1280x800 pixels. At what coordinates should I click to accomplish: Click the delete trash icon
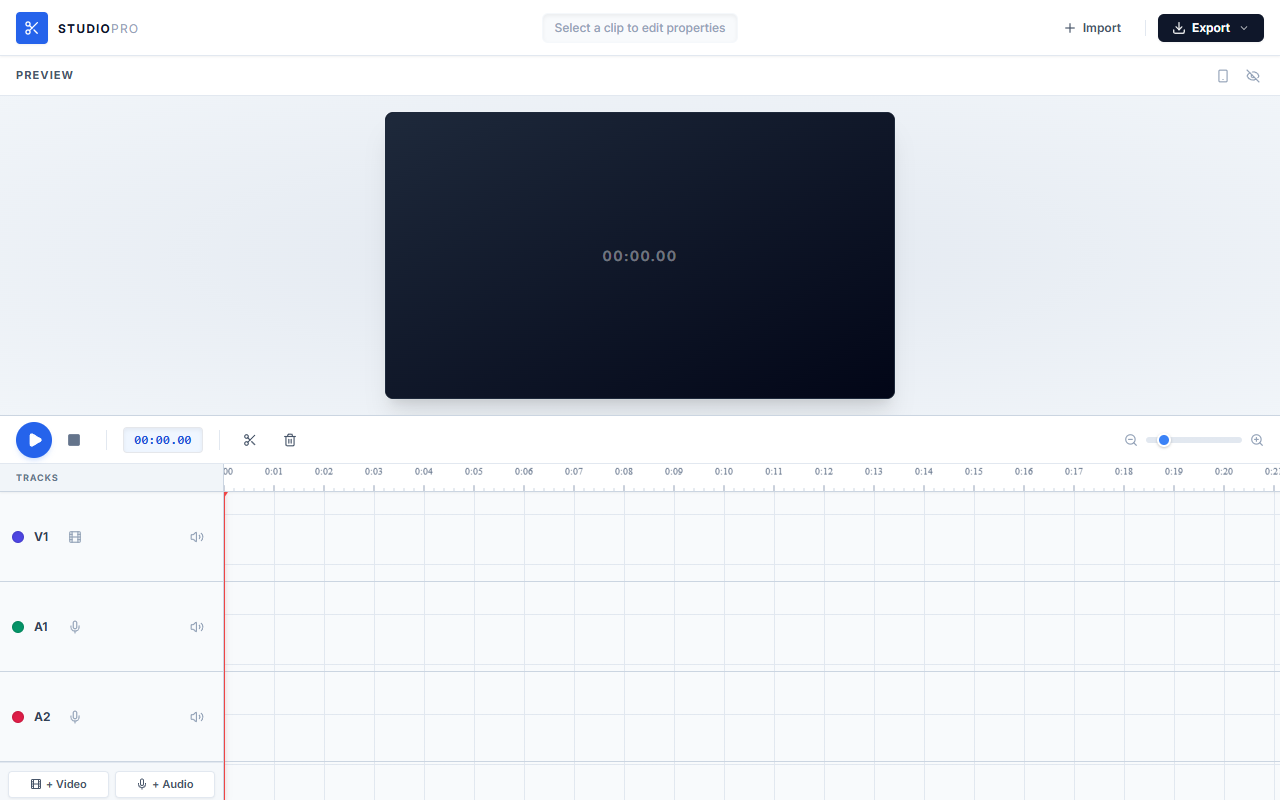pyautogui.click(x=290, y=440)
